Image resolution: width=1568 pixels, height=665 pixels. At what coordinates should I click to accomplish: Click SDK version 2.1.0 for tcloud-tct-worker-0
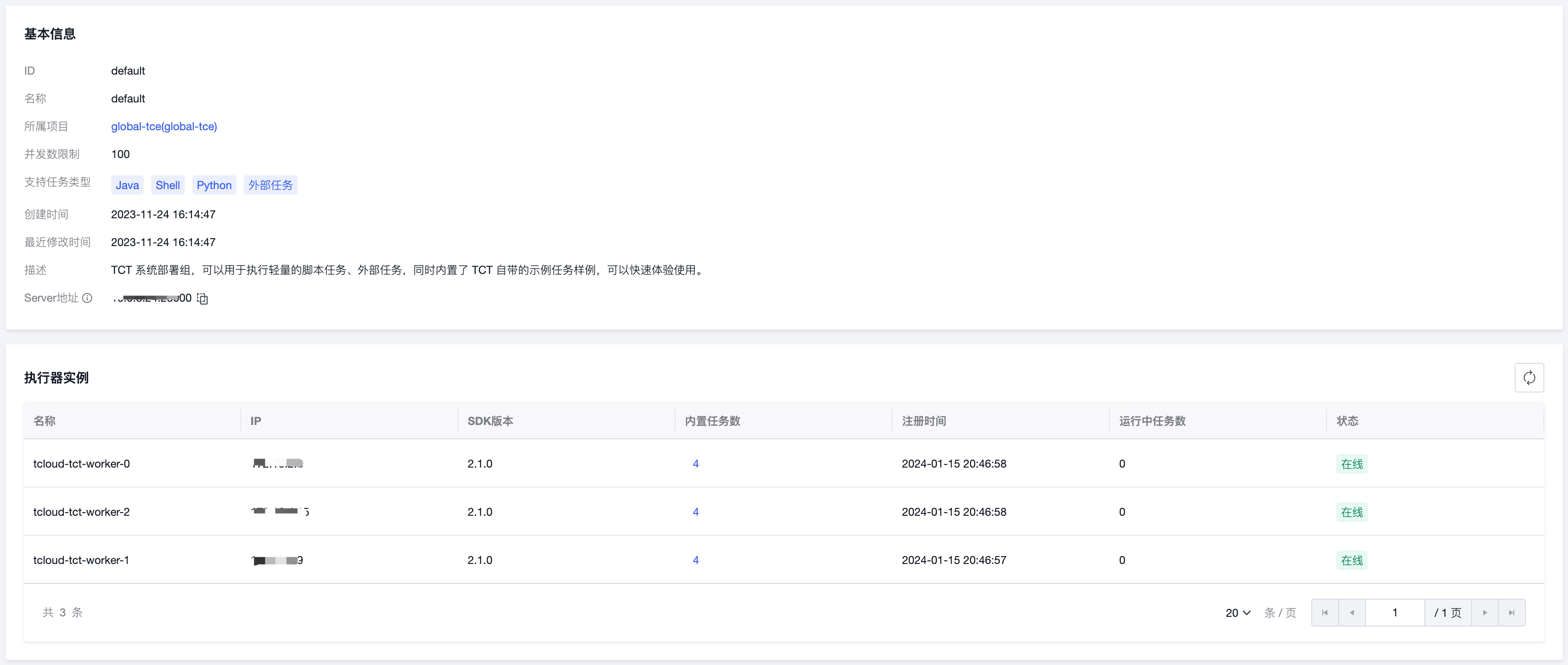tap(480, 463)
